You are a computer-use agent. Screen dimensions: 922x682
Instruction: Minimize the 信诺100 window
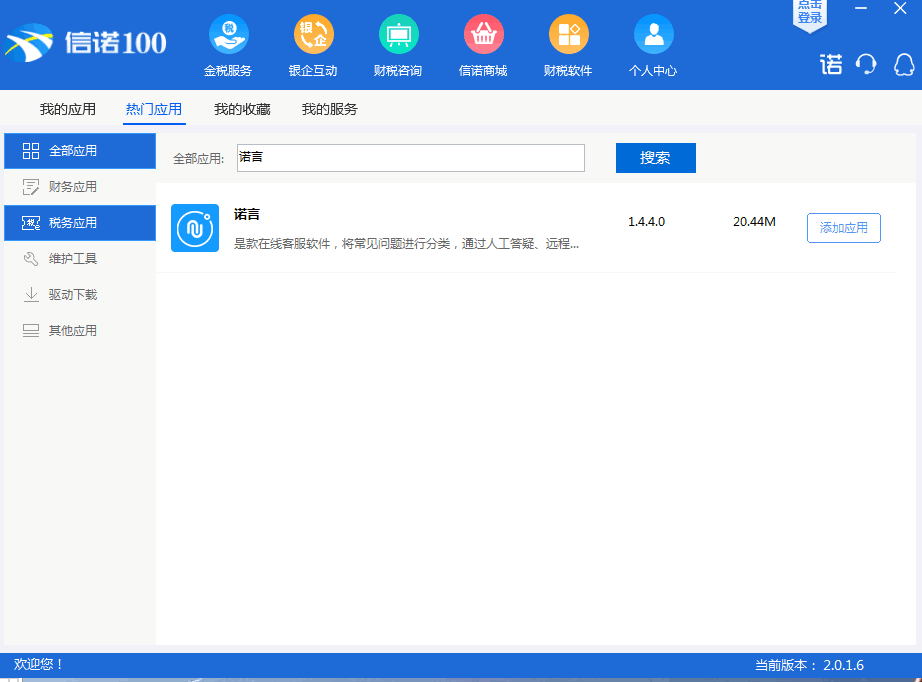click(x=861, y=8)
